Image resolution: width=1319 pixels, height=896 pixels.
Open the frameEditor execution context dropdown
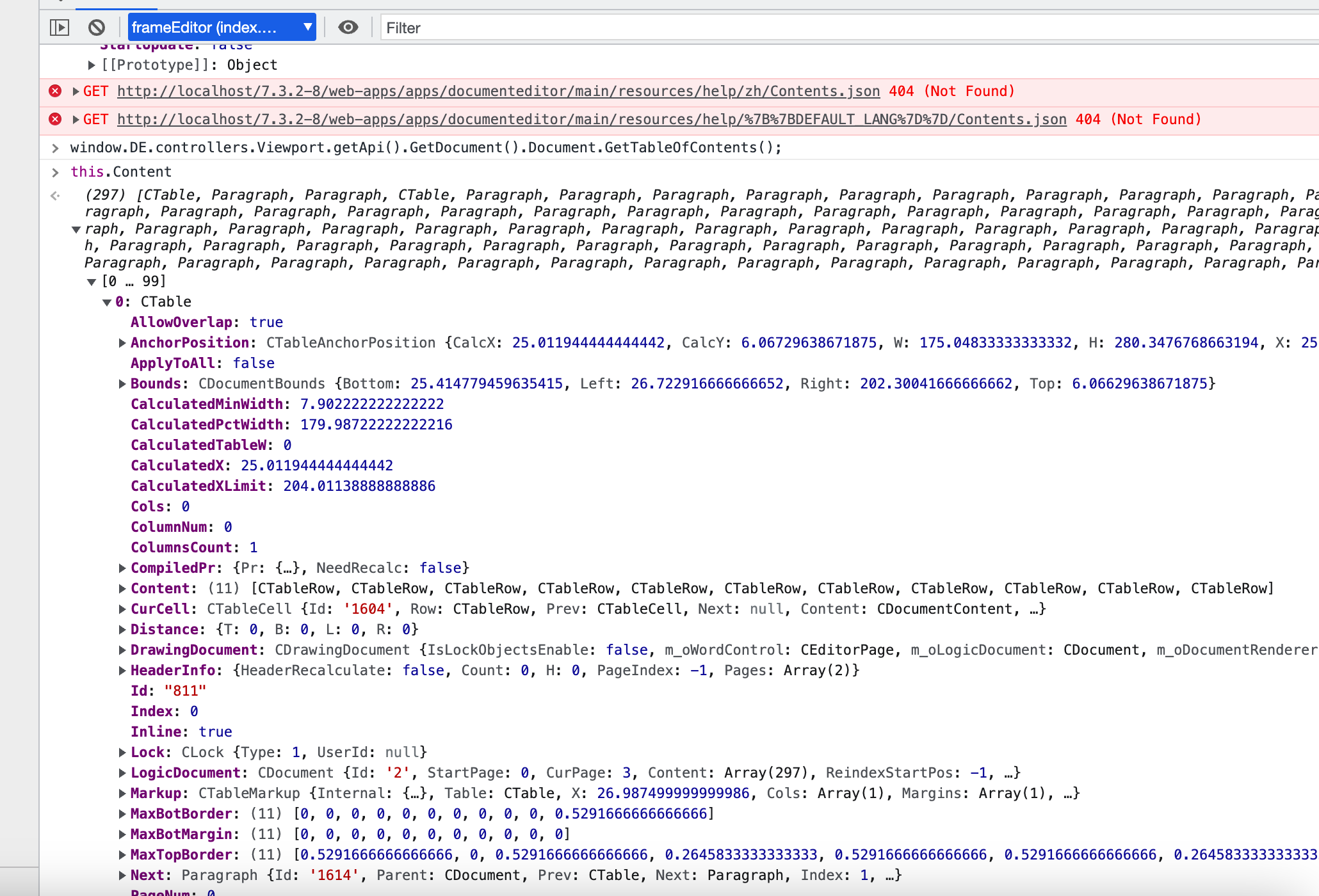pyautogui.click(x=222, y=27)
